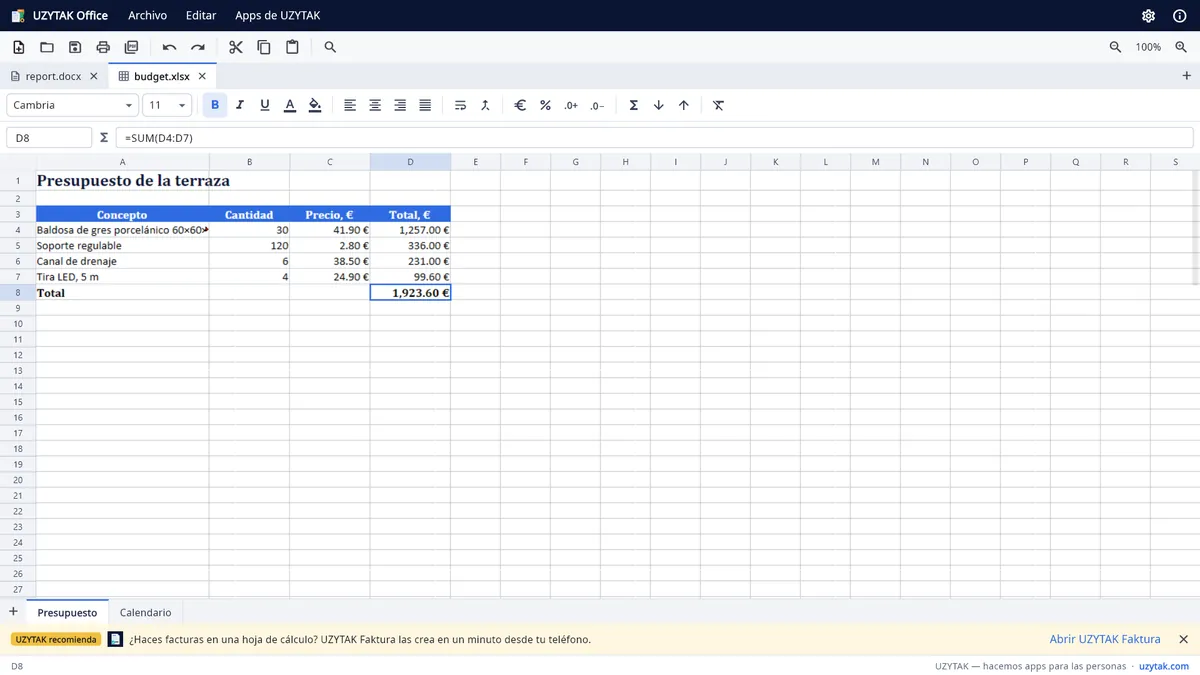Open the Archivo menu

(148, 16)
